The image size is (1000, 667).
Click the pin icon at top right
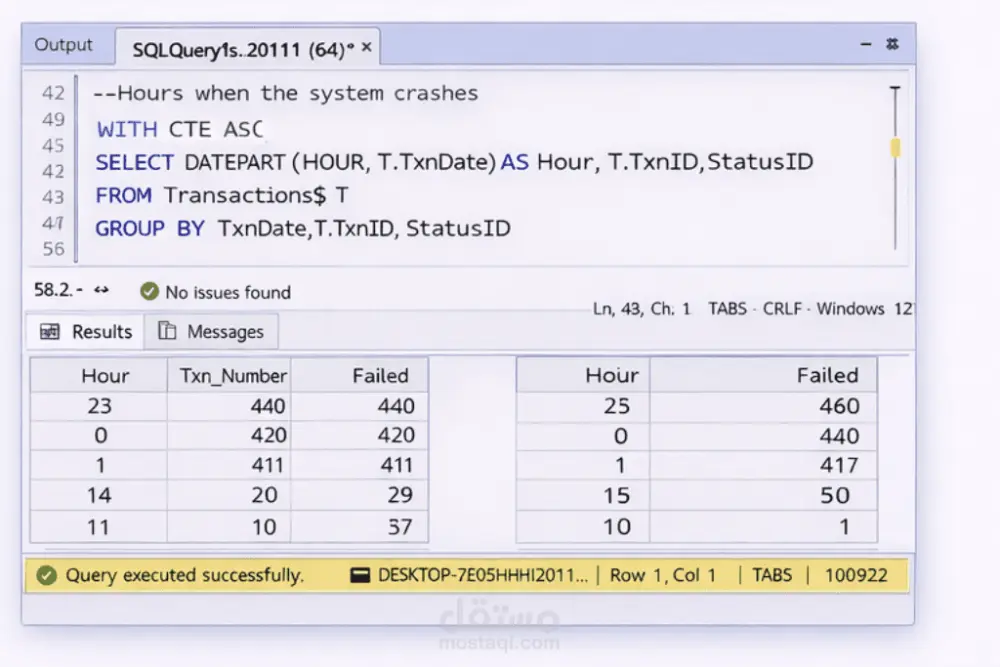click(x=892, y=43)
